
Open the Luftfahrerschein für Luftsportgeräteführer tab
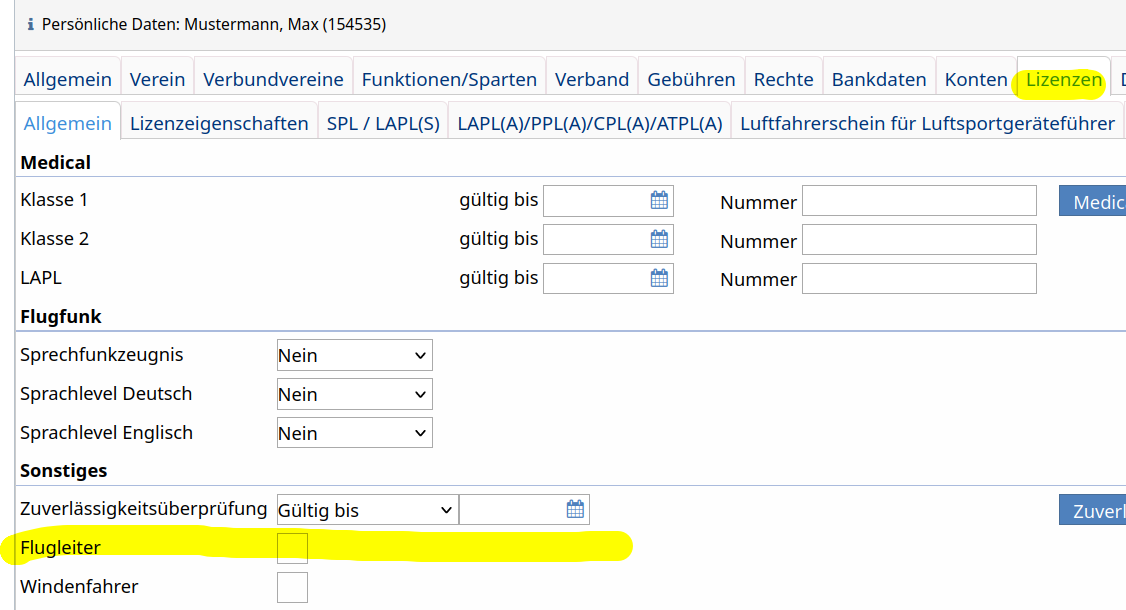(927, 124)
